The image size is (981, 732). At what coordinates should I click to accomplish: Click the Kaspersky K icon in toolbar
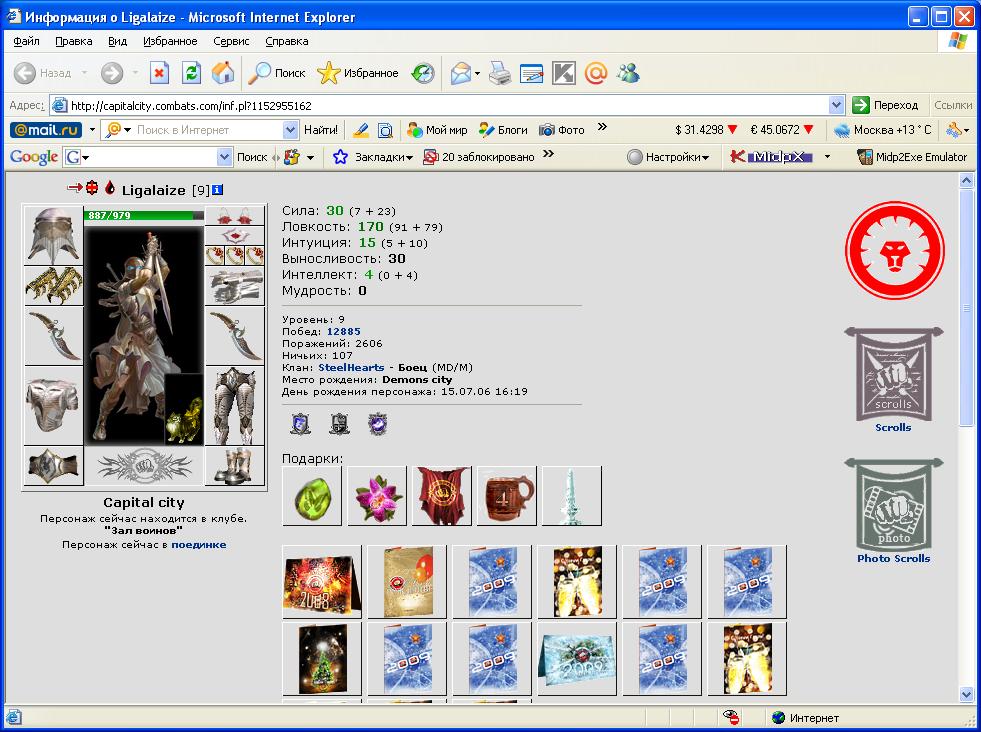(x=564, y=73)
